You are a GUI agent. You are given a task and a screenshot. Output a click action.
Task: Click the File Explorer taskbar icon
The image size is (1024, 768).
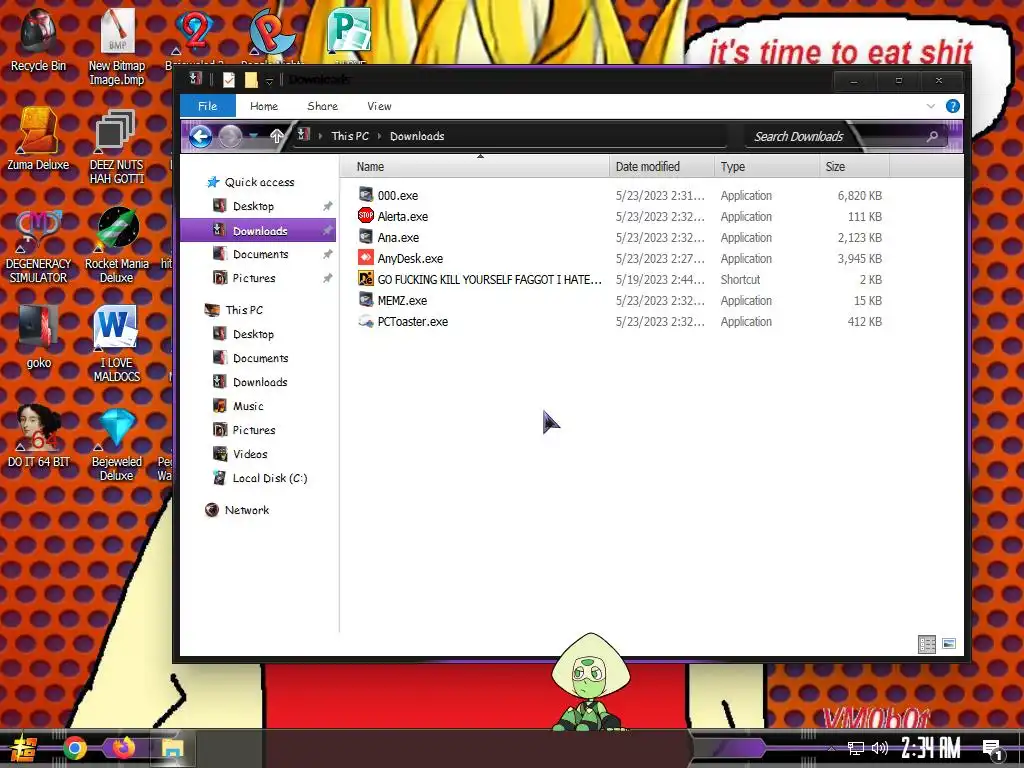point(172,748)
